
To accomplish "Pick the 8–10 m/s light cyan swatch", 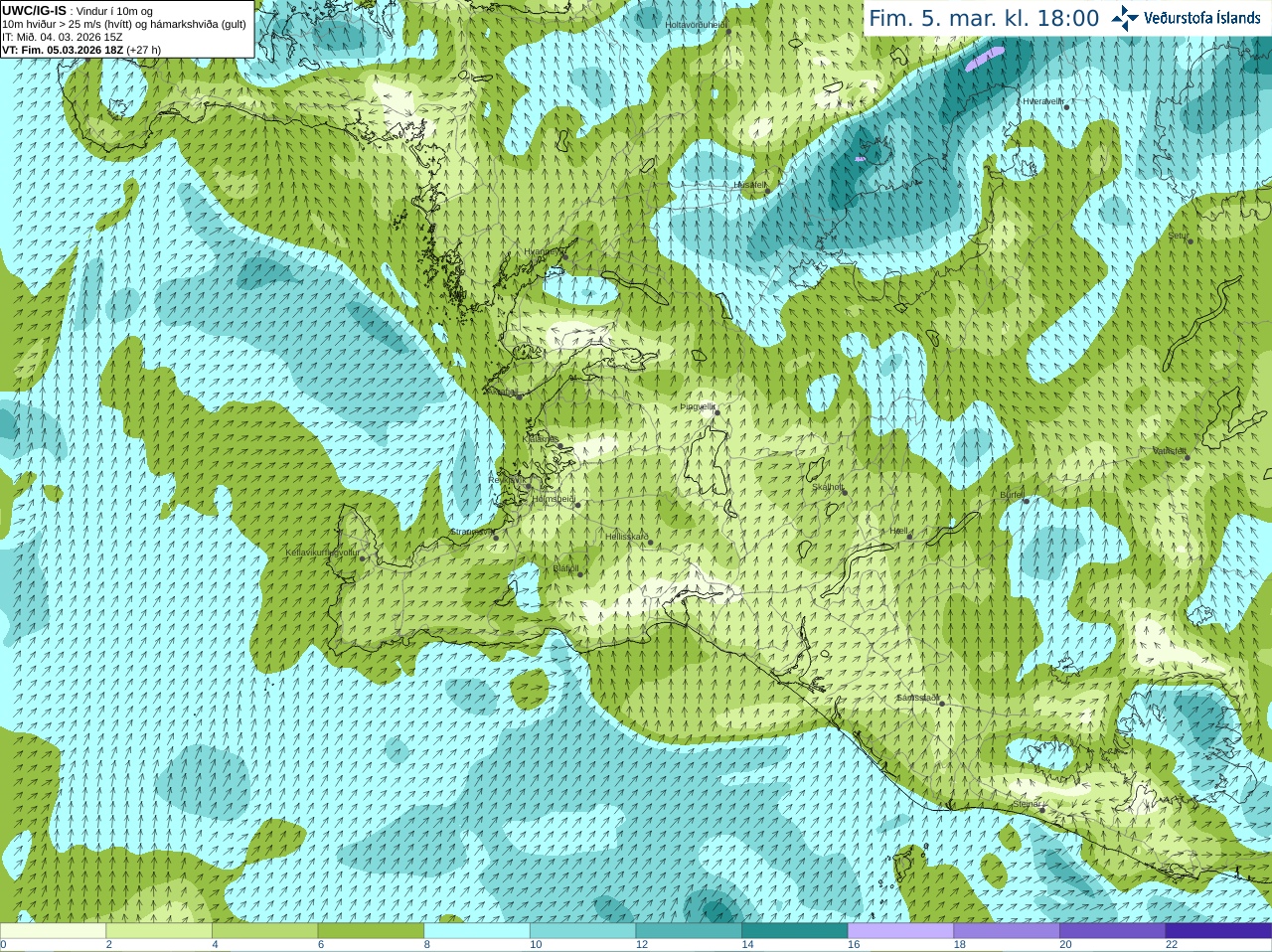I will click(477, 931).
